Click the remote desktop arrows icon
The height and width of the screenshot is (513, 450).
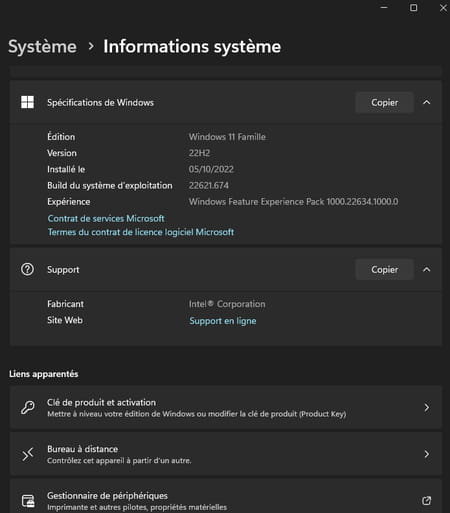pyautogui.click(x=28, y=454)
